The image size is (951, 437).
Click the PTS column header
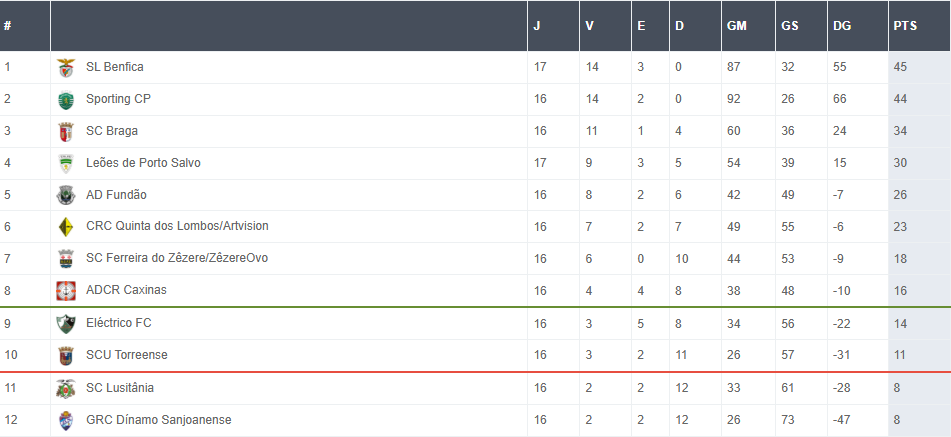(x=905, y=26)
